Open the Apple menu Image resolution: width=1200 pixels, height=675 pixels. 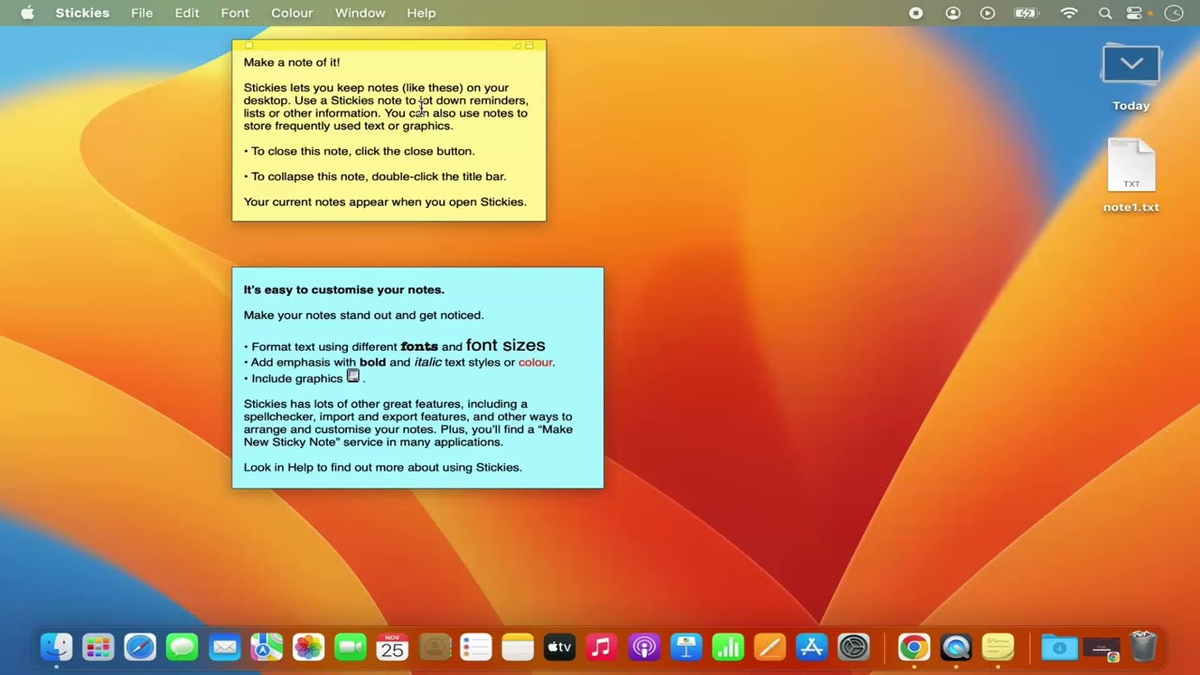(x=27, y=13)
